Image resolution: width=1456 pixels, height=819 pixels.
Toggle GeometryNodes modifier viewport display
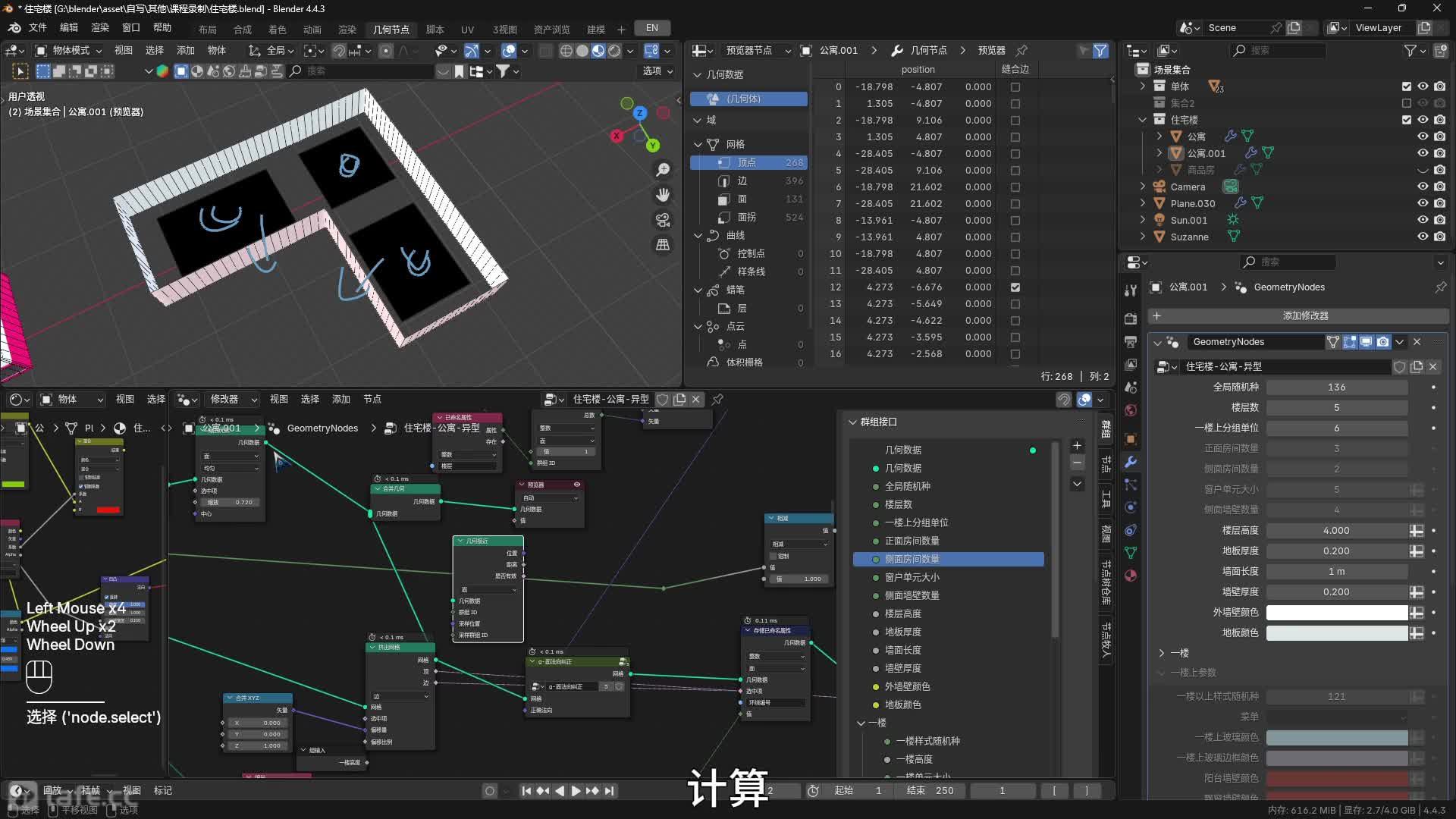click(x=1367, y=342)
